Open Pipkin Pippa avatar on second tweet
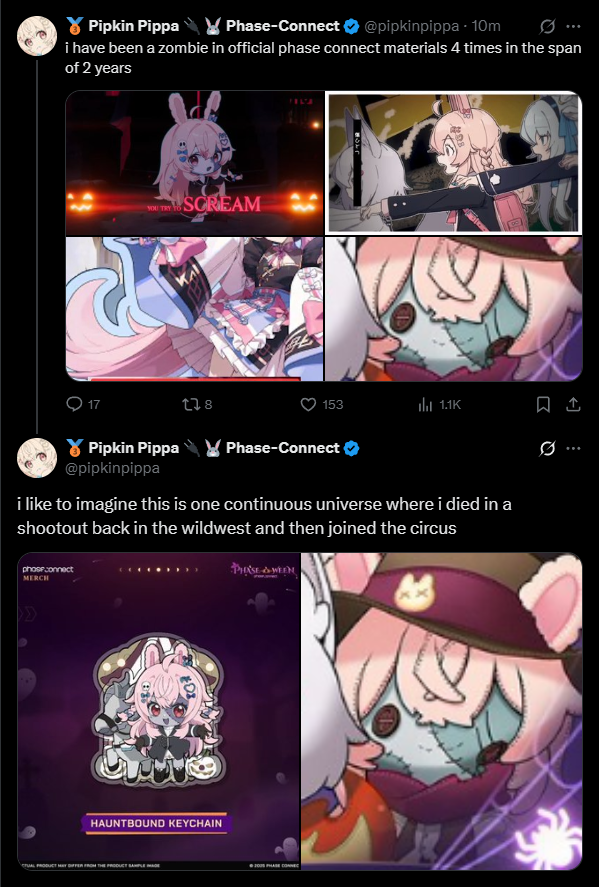 click(37, 458)
